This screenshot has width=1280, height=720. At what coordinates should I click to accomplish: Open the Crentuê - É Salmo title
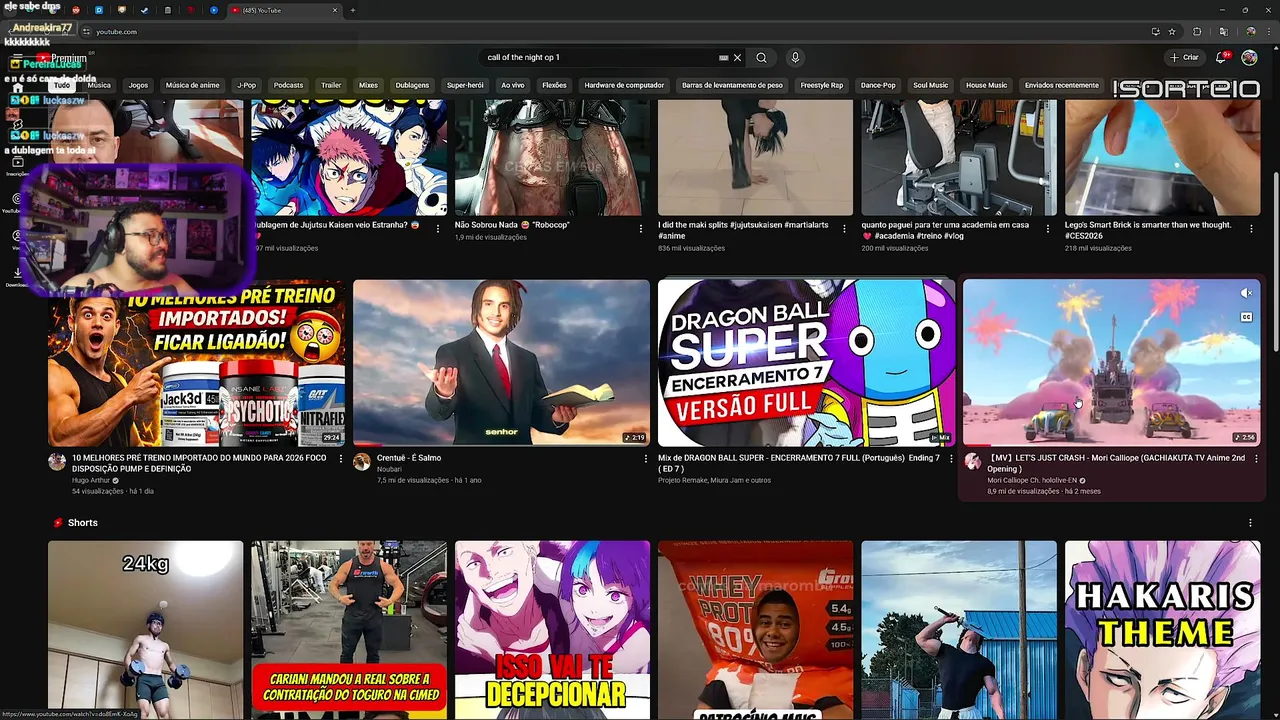click(x=409, y=458)
